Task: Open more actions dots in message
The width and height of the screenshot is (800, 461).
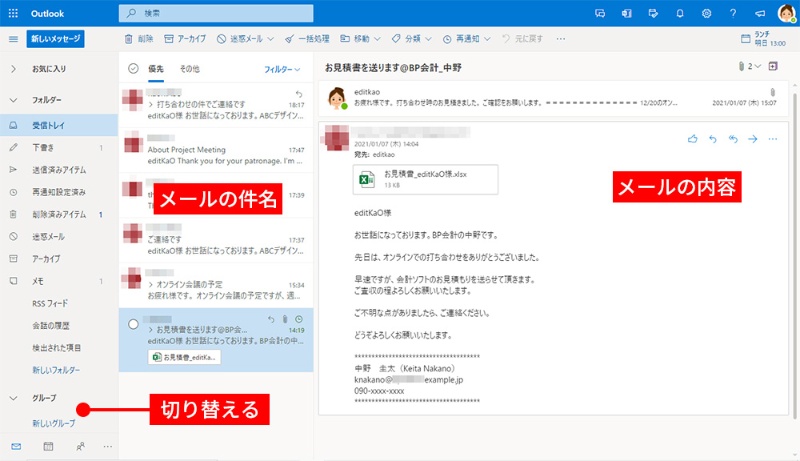Action: 772,139
